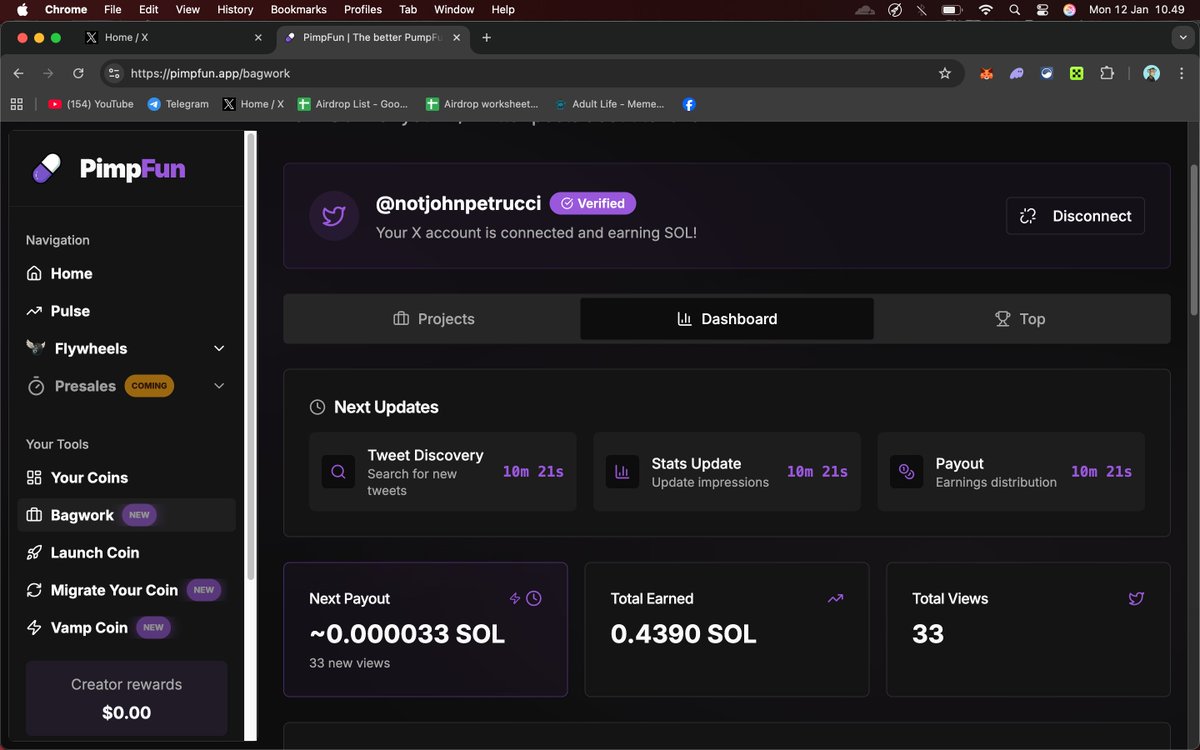Open the YouTube bookmark
This screenshot has width=1200, height=750.
pyautogui.click(x=90, y=104)
